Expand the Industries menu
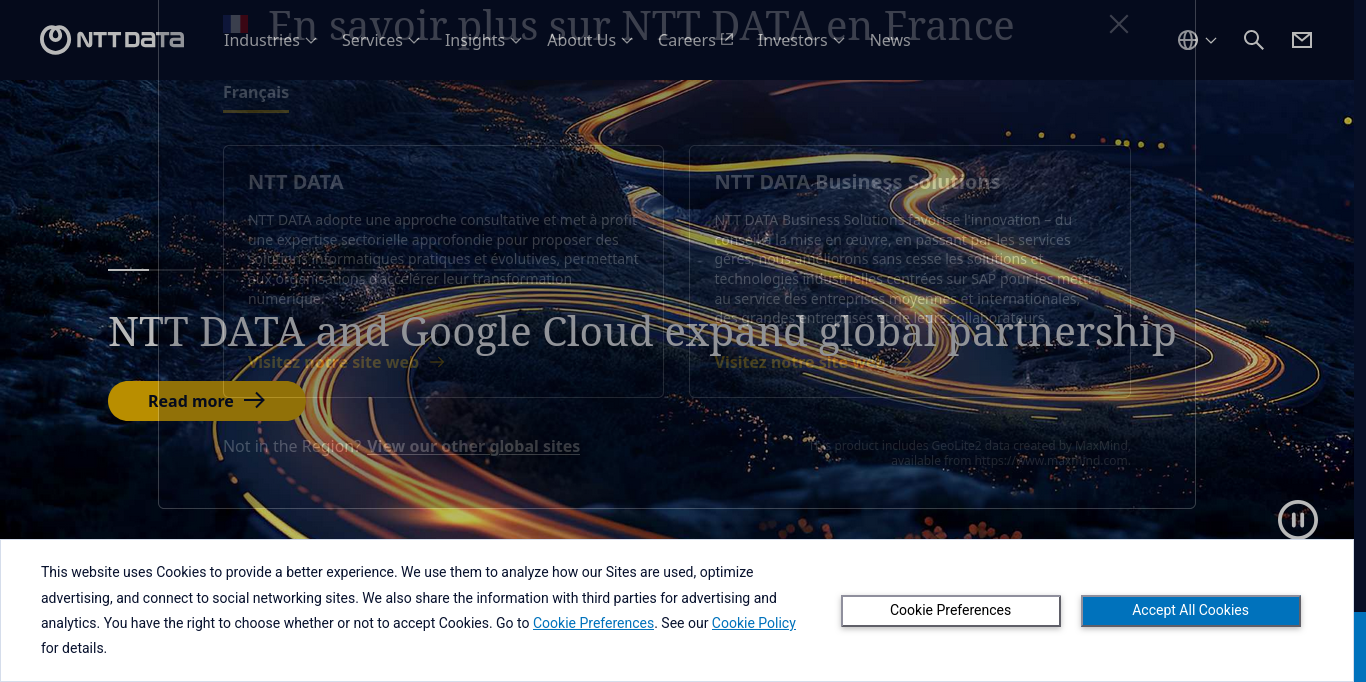Viewport: 1366px width, 682px height. click(270, 40)
